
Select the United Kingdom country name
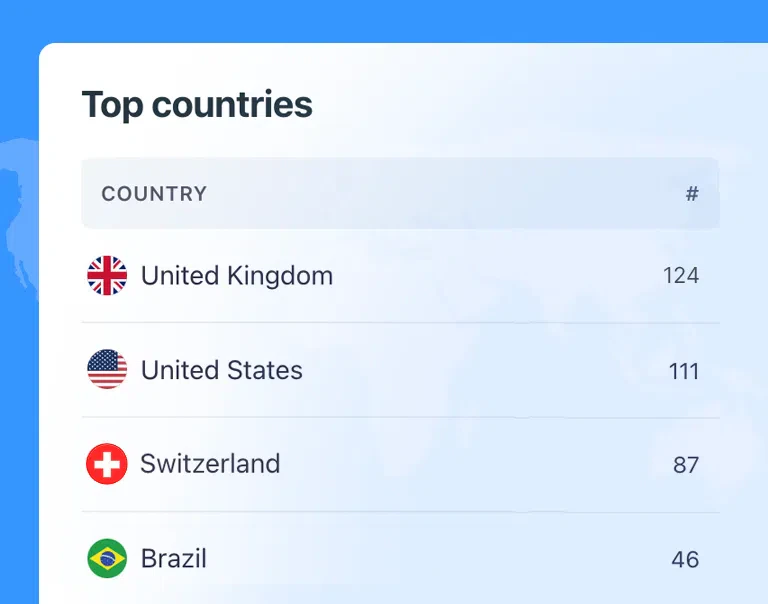[x=237, y=276]
